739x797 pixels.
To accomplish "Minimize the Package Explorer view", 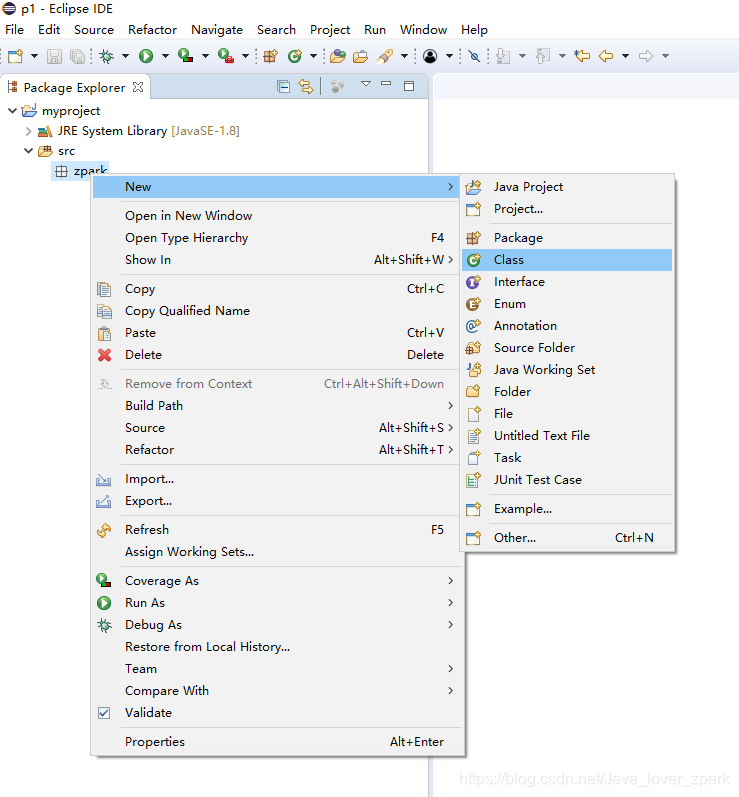I will [386, 83].
